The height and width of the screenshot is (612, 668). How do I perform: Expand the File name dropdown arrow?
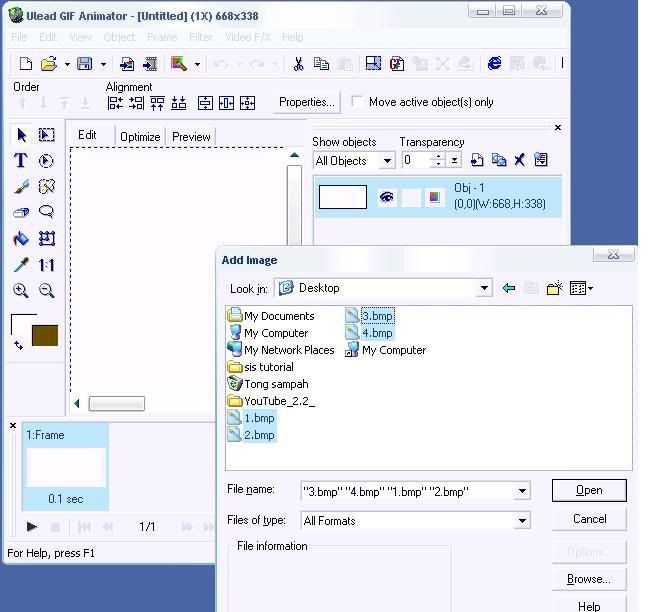tap(522, 491)
